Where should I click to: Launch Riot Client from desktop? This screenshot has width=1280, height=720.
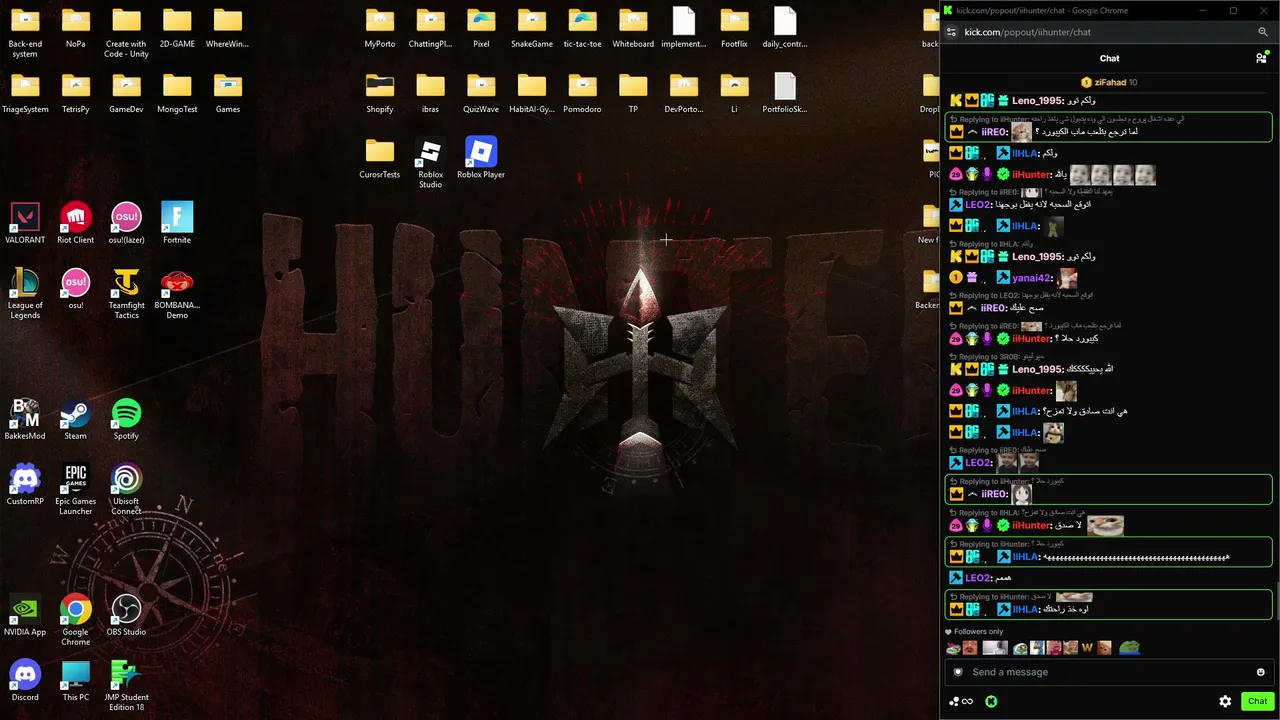pyautogui.click(x=76, y=224)
